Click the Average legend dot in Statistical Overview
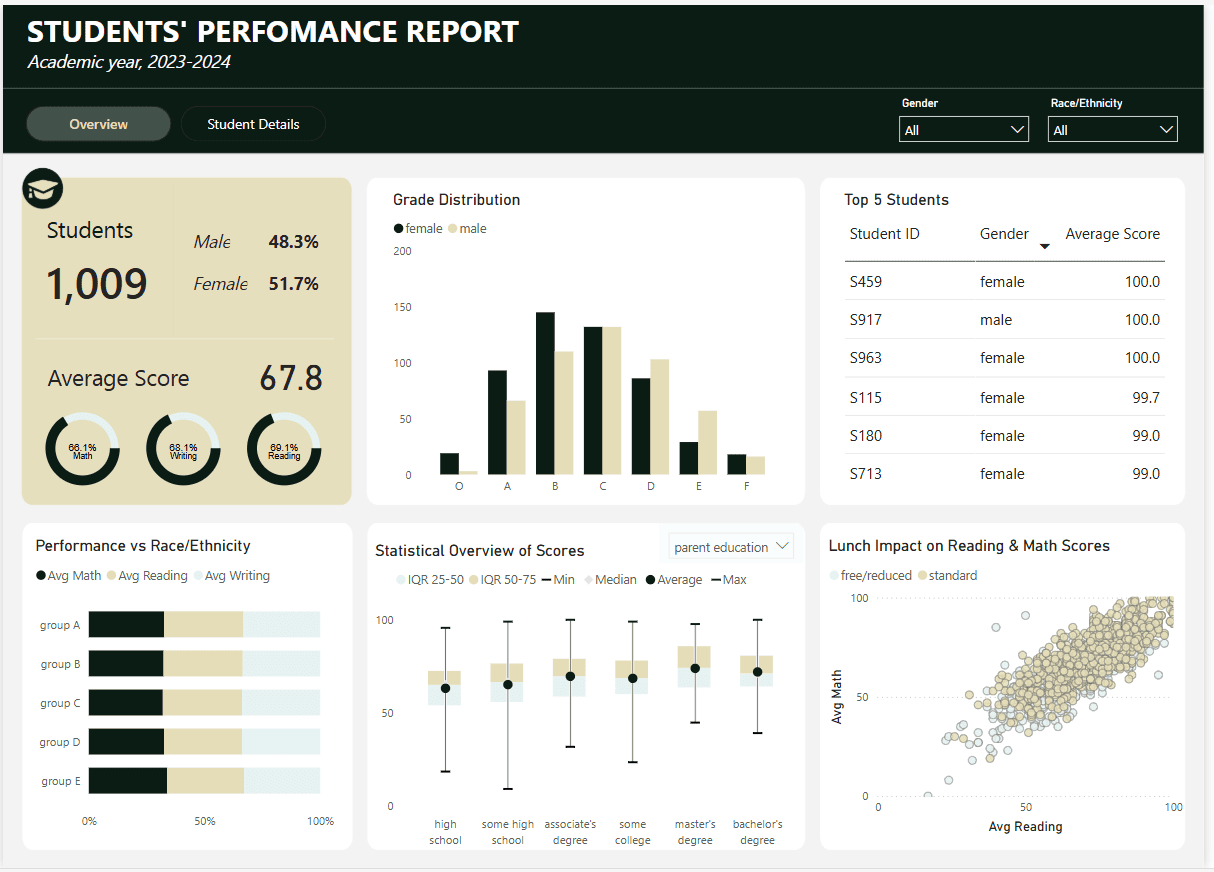1214x872 pixels. coord(652,580)
